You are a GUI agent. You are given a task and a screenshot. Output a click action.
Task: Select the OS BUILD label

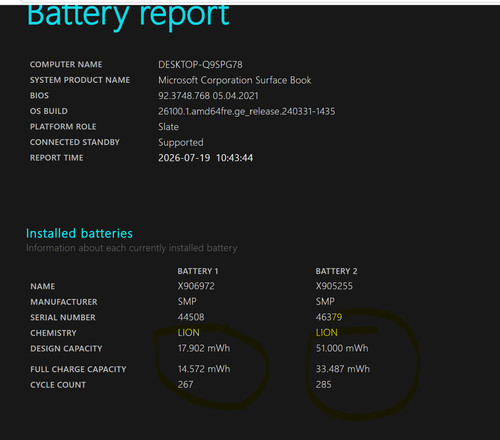point(49,111)
